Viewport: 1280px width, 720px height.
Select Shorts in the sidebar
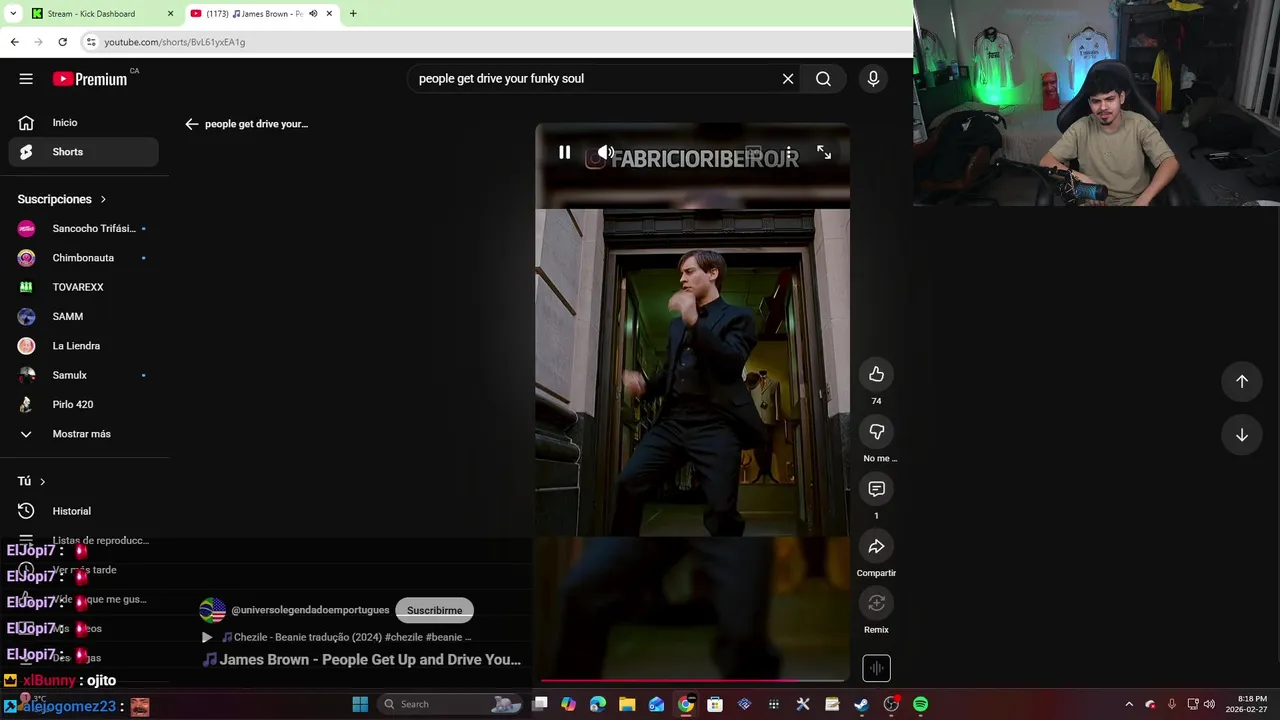tap(84, 152)
